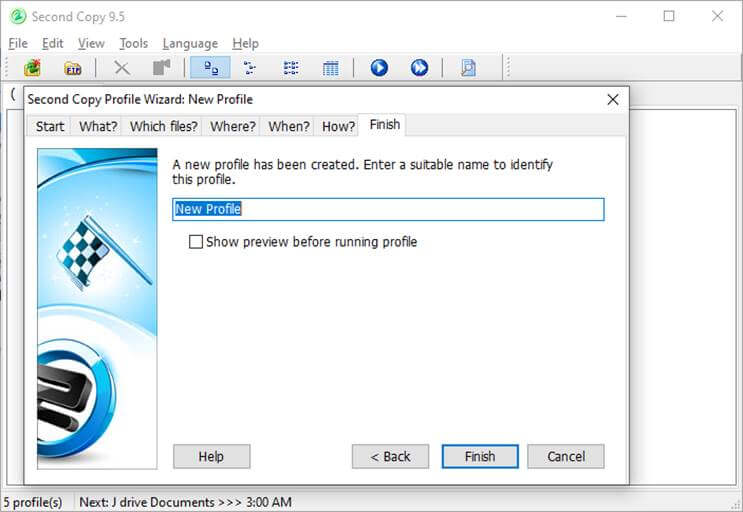The image size is (743, 512).
Task: Click the gray properties toolbar icon
Action: click(x=162, y=68)
